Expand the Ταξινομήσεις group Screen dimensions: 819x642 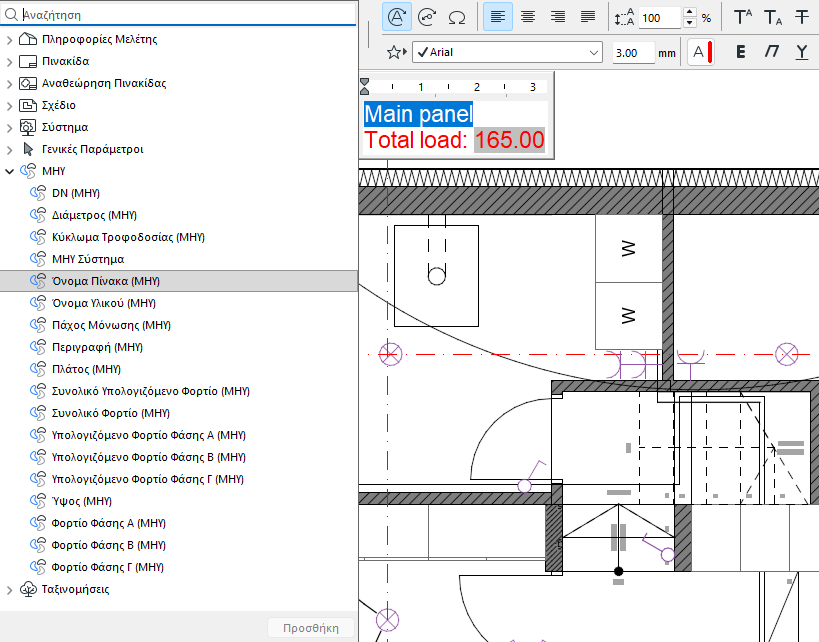[x=9, y=590]
